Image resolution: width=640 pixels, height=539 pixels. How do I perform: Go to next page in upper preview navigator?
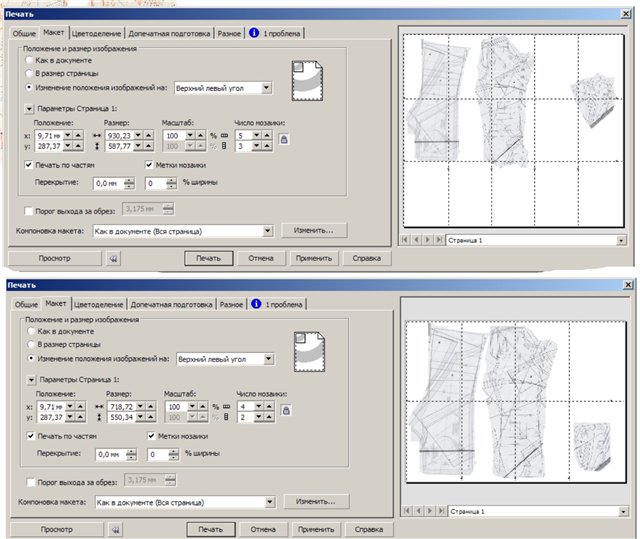pyautogui.click(x=430, y=240)
